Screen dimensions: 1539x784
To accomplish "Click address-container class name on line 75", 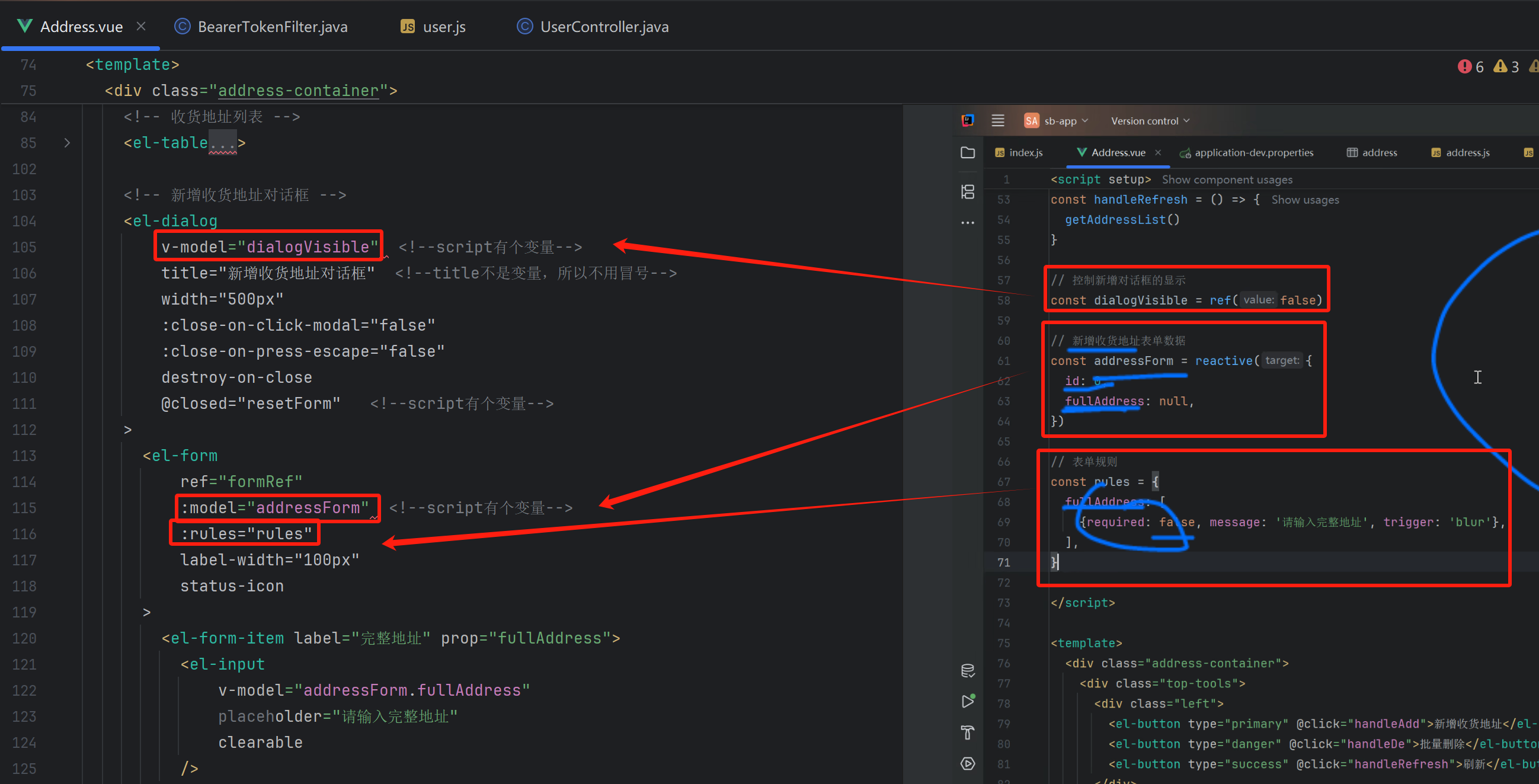I will (299, 91).
